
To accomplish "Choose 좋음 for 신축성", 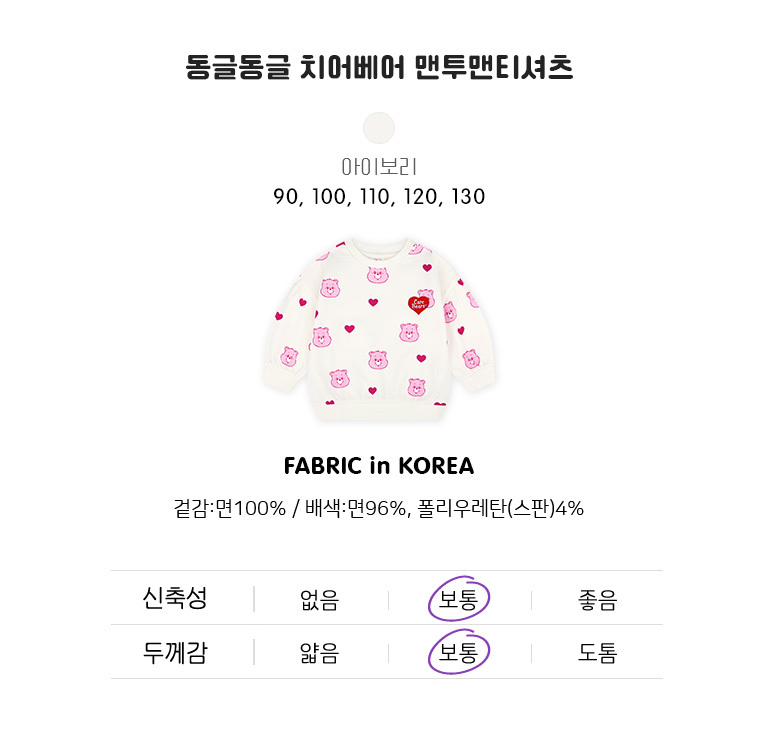I will pos(597,600).
